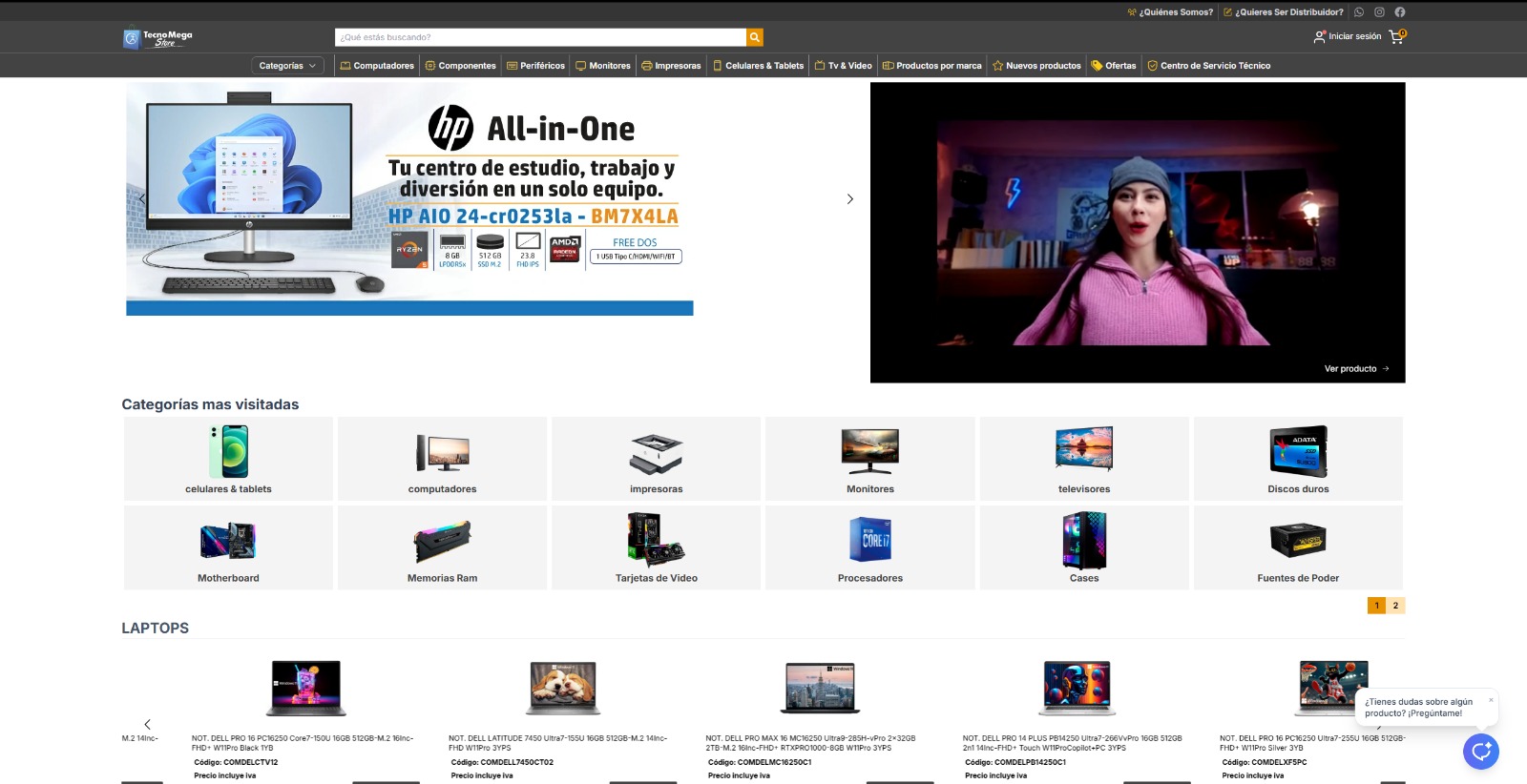Go to category page 2
The width and height of the screenshot is (1527, 784).
click(1395, 606)
